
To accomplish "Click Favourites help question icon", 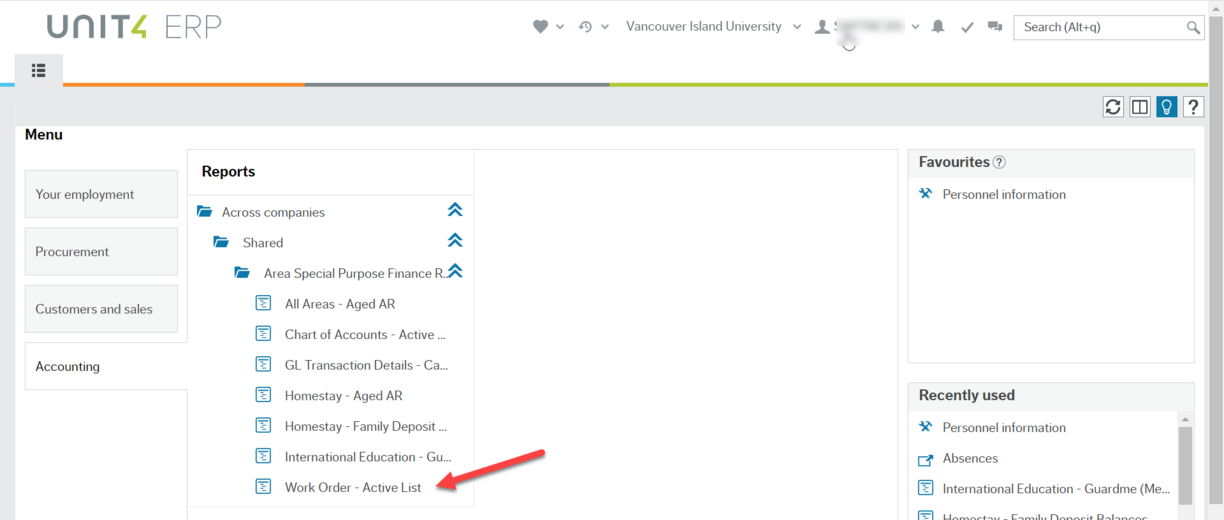I will [999, 162].
